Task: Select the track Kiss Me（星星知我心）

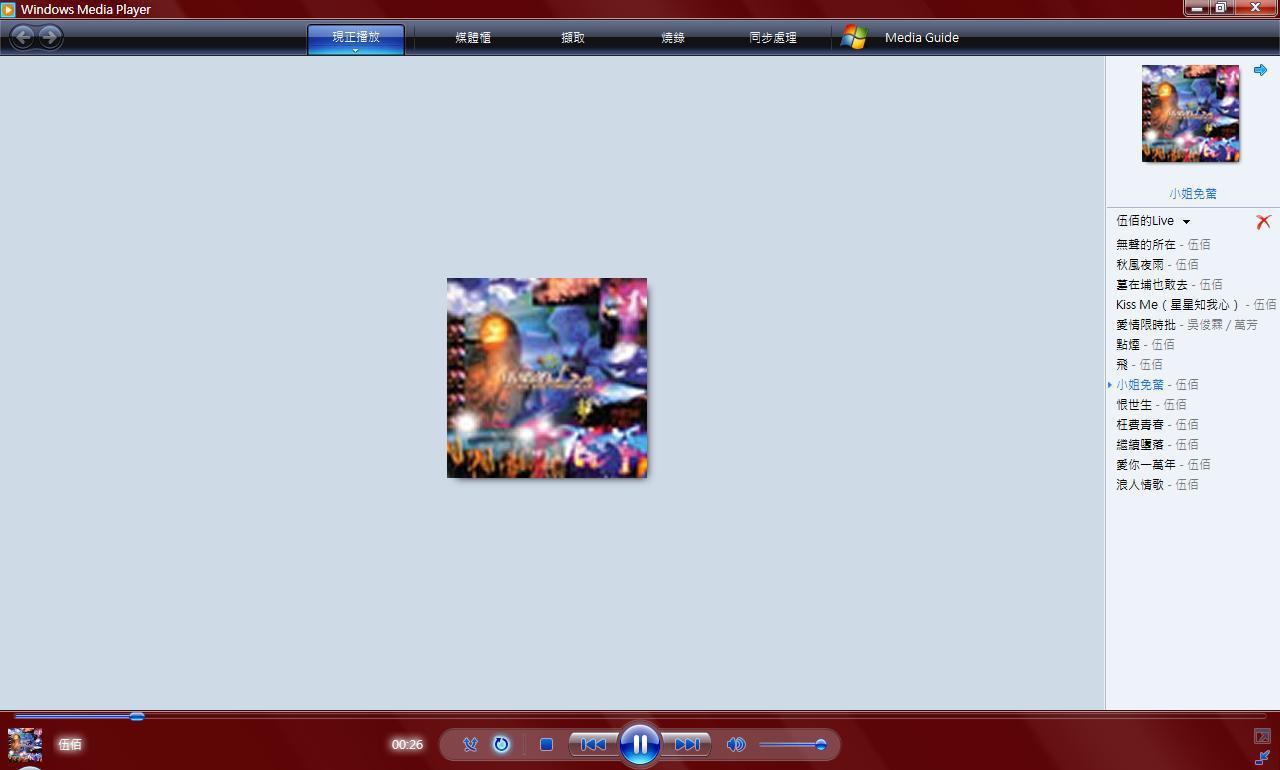Action: click(x=1196, y=304)
